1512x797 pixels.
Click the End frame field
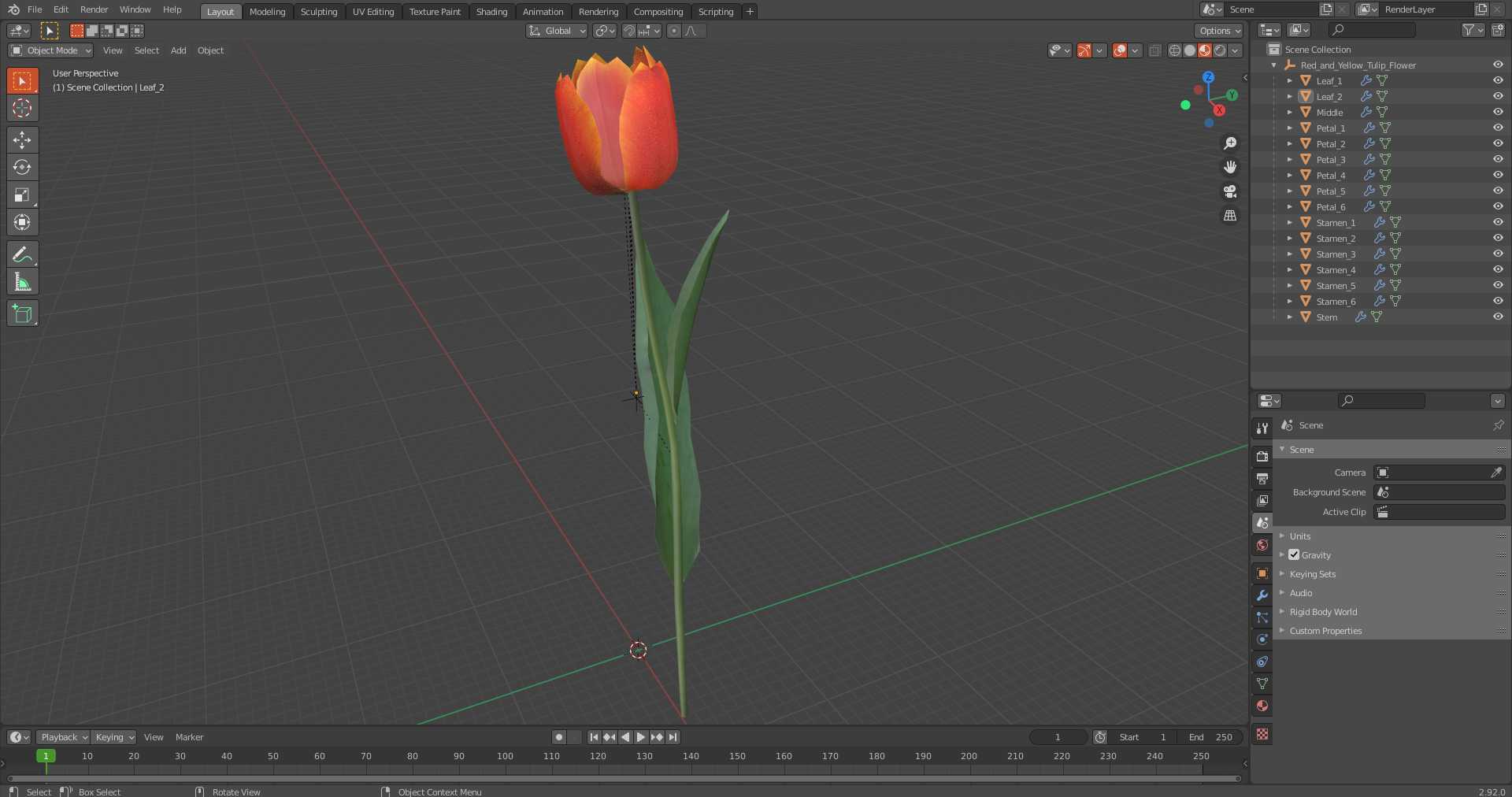(1211, 737)
